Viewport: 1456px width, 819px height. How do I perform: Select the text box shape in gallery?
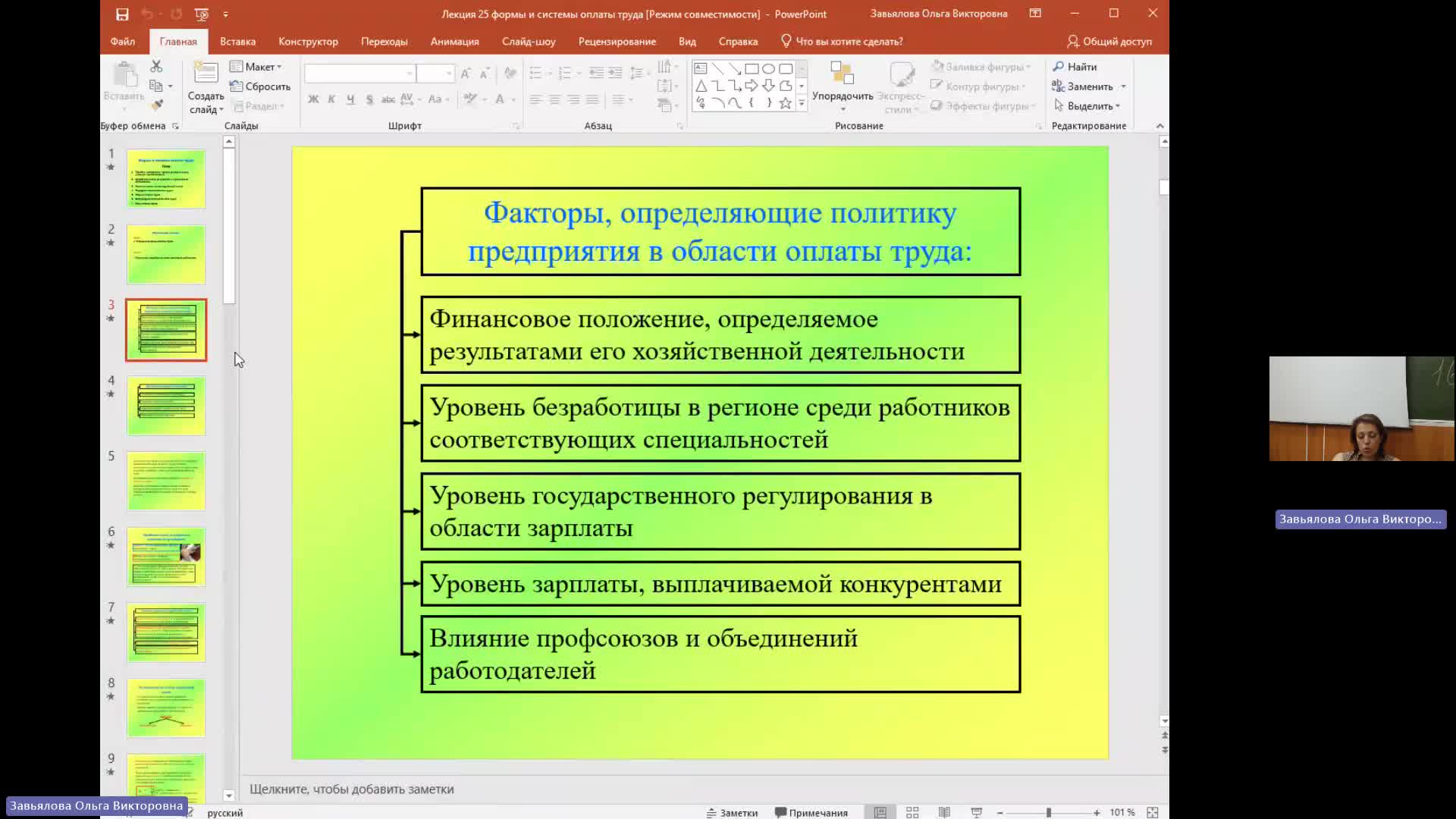click(x=701, y=68)
